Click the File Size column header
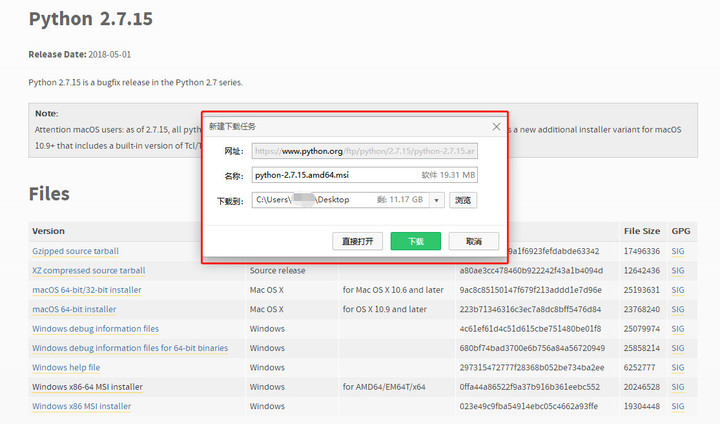 point(642,231)
